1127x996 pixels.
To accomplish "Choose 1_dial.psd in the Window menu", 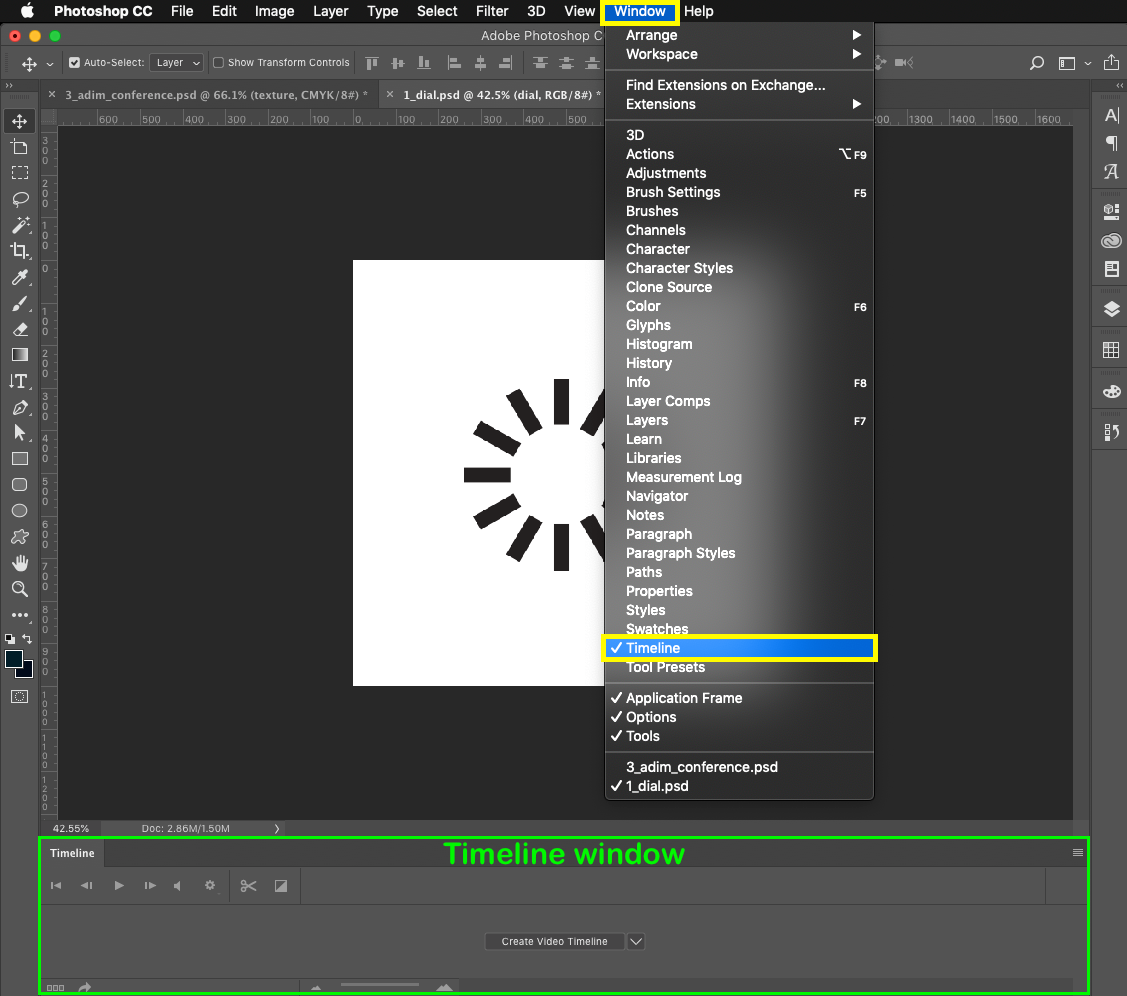I will click(x=740, y=786).
